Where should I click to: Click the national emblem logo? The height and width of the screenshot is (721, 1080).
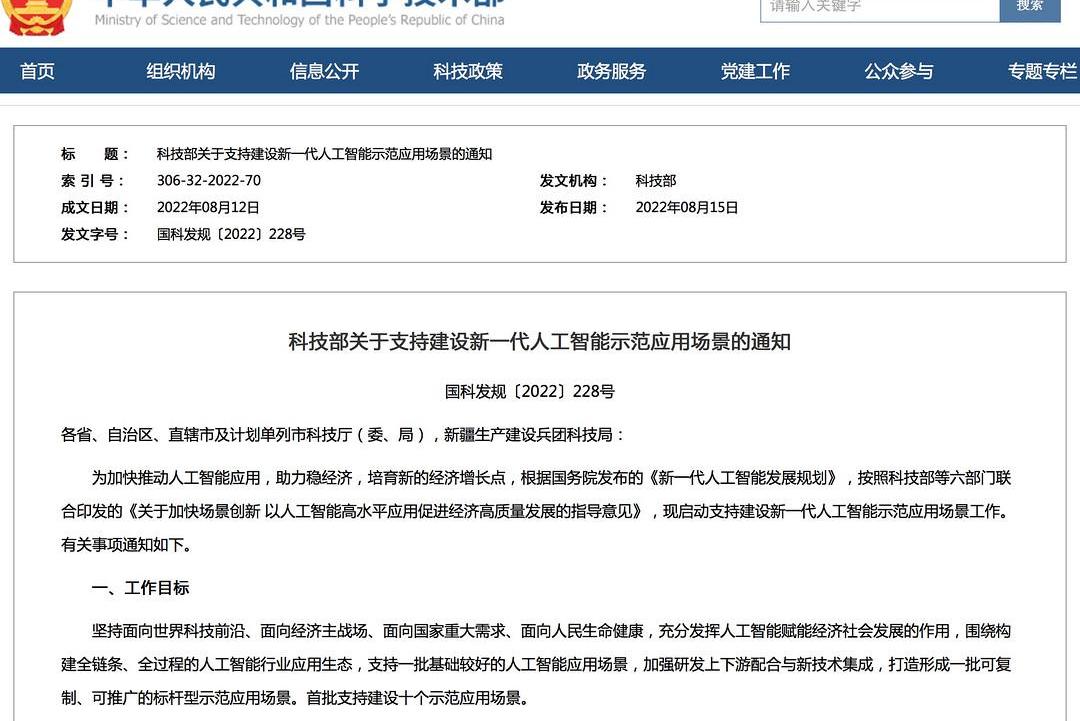[x=40, y=16]
